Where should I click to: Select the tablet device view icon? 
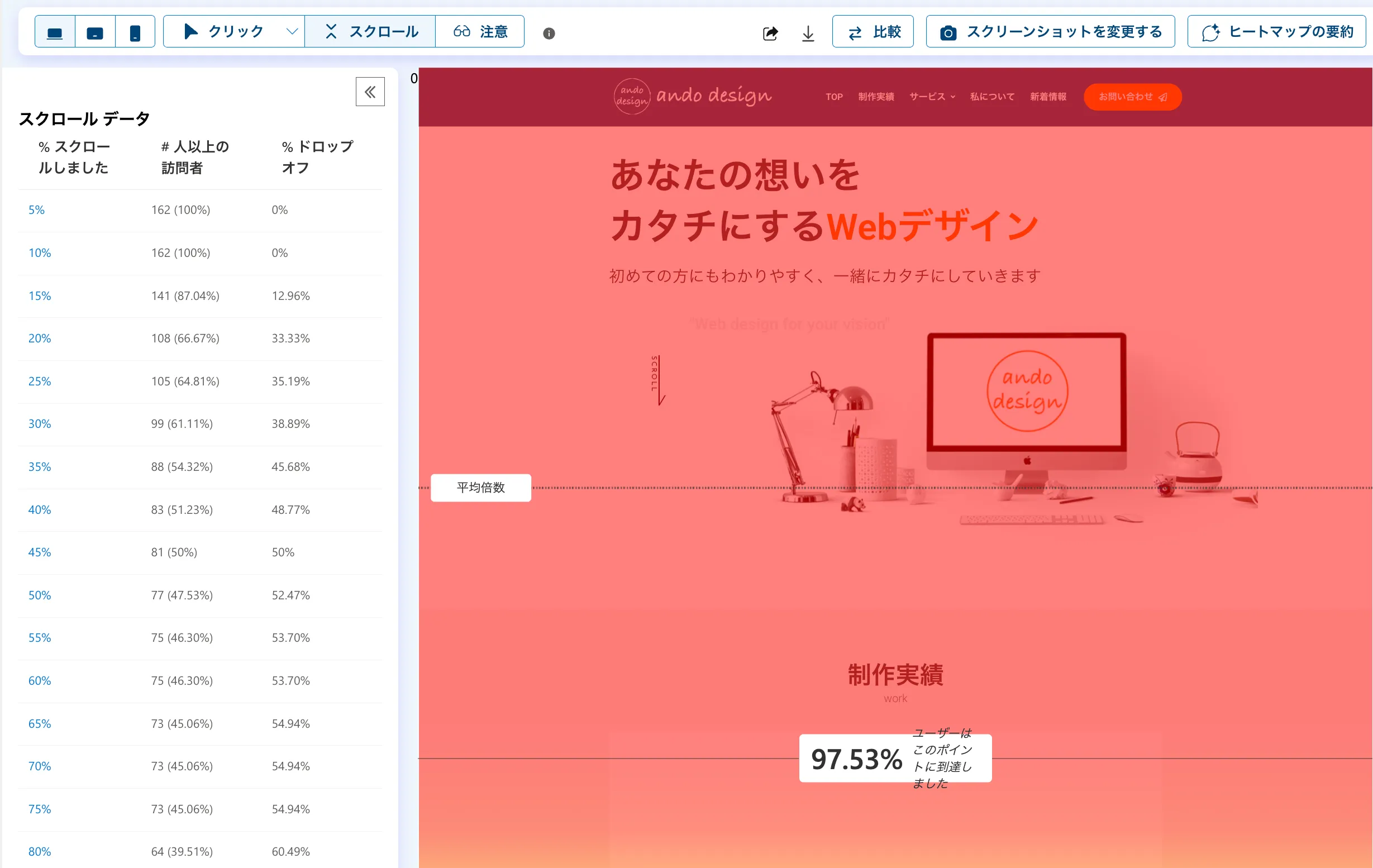(94, 32)
